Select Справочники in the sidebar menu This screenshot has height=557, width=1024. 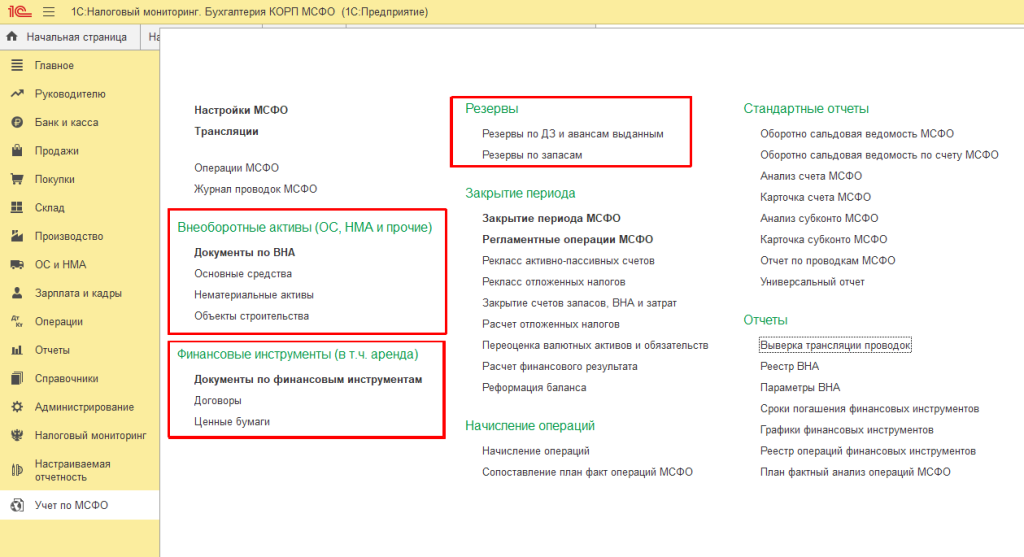(x=66, y=379)
